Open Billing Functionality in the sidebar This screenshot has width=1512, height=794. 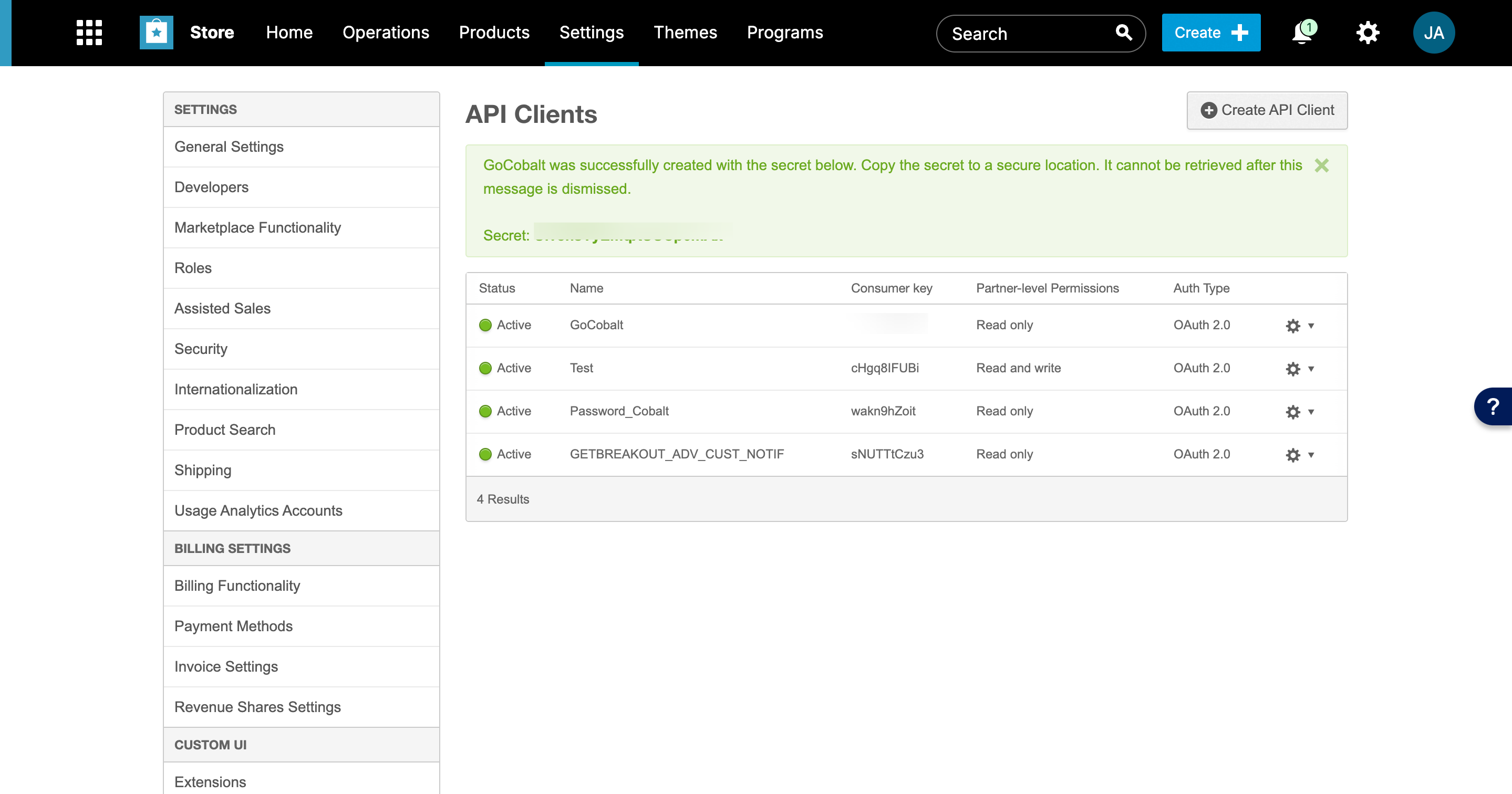pos(236,586)
